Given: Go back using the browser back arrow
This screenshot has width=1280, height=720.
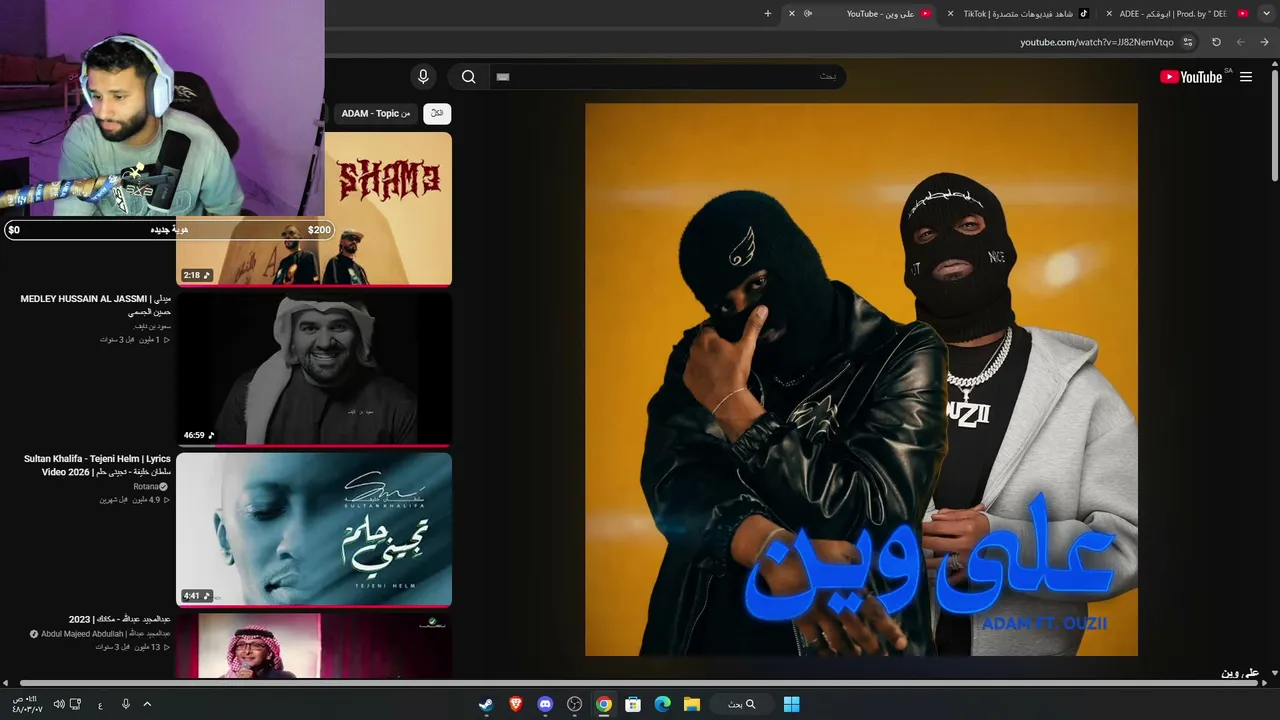Looking at the screenshot, I should pos(1264,42).
